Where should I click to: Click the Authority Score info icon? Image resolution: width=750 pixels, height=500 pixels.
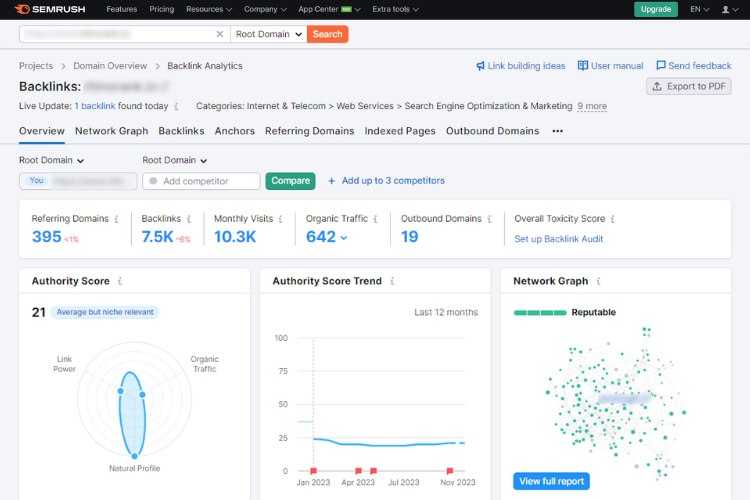pyautogui.click(x=120, y=281)
